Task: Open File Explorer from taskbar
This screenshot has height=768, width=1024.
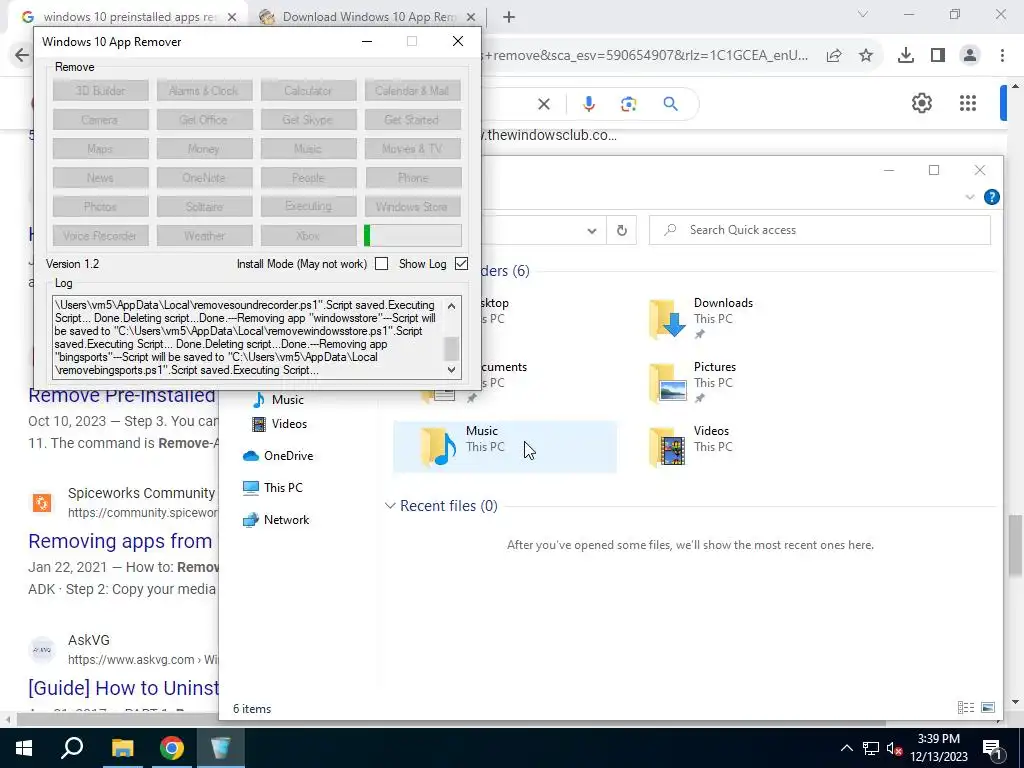Action: (x=122, y=748)
